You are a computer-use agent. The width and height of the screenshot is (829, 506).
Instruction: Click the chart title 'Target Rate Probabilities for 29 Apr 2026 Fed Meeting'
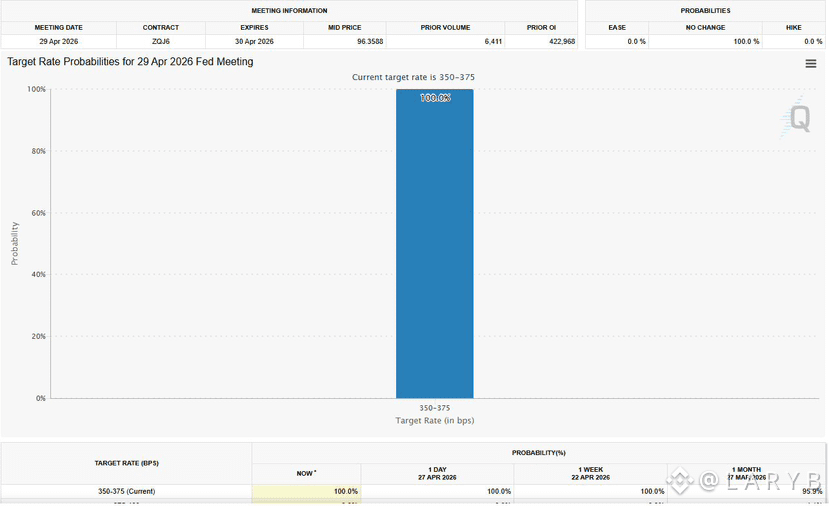130,62
